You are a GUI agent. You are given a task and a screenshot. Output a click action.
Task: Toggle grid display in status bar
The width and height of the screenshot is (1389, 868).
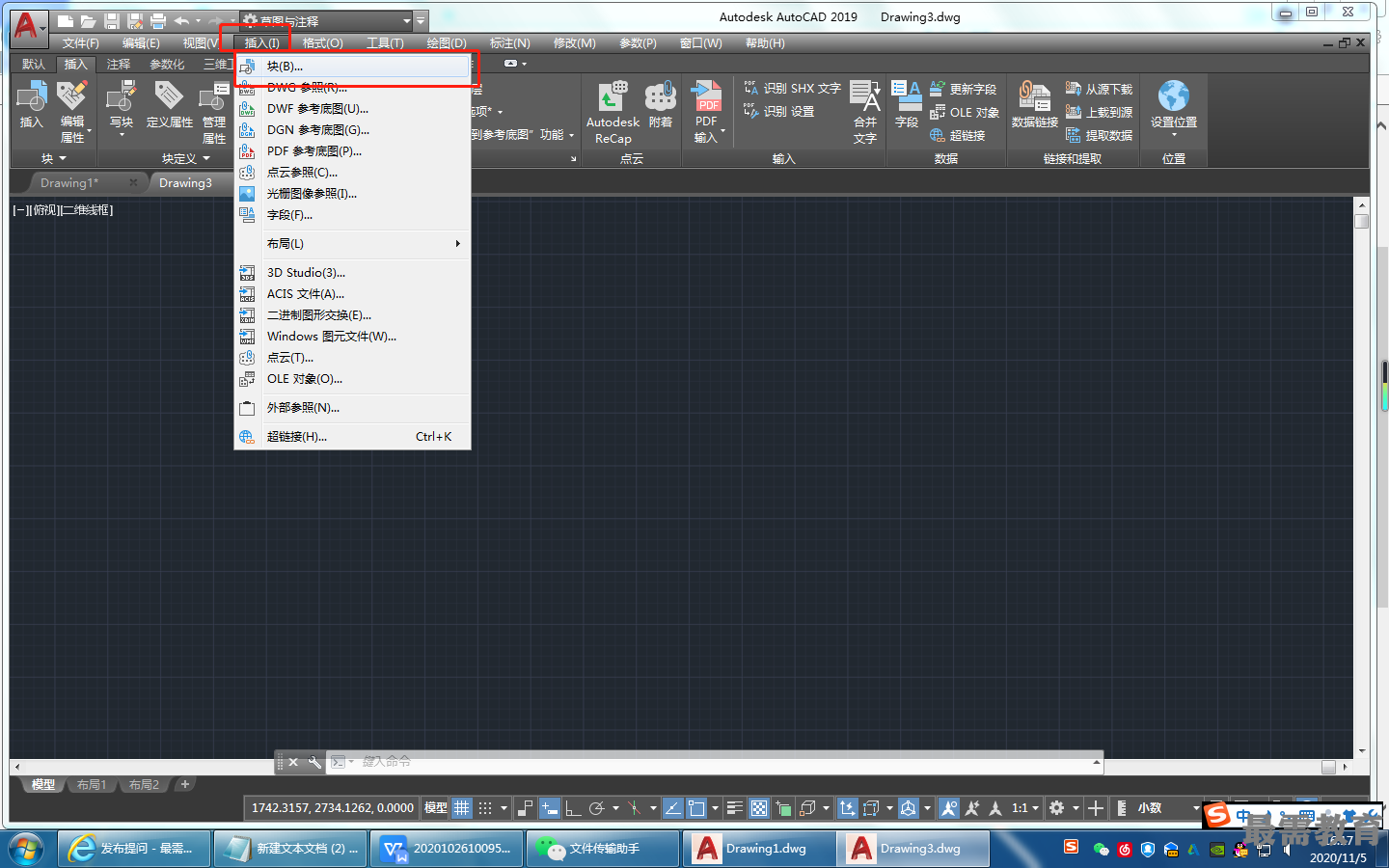462,808
